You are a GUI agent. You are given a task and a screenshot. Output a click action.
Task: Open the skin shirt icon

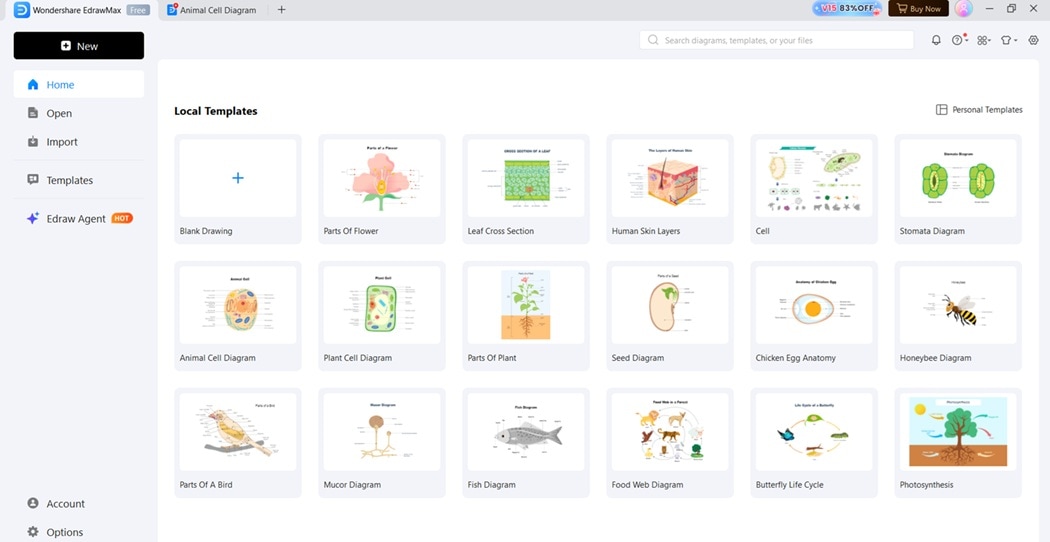tap(1005, 40)
